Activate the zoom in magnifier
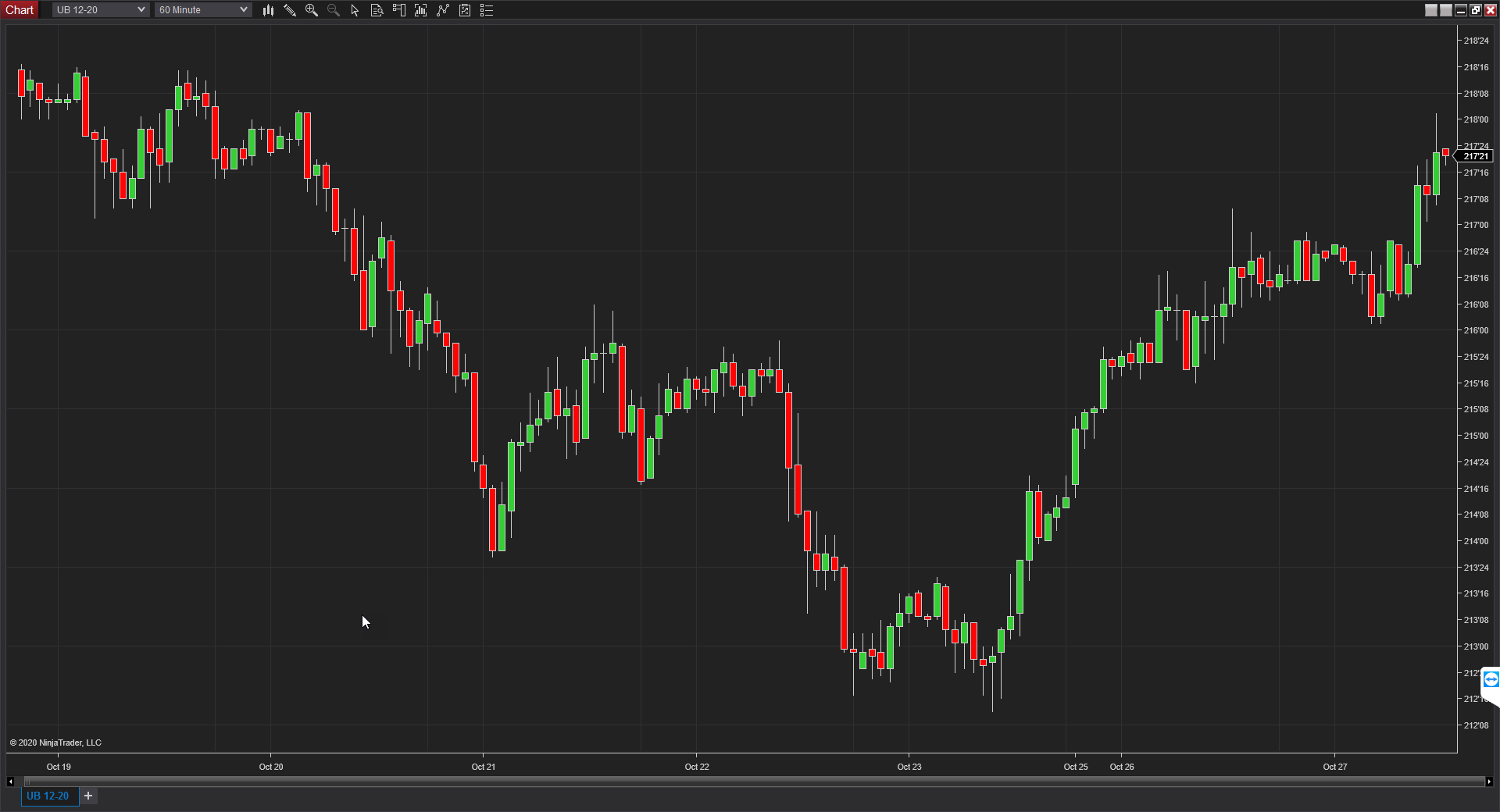This screenshot has width=1500, height=812. click(x=312, y=10)
